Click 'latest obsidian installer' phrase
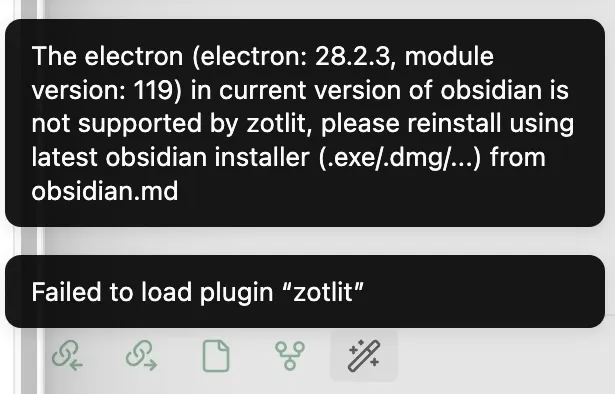615x394 pixels. pyautogui.click(x=171, y=158)
